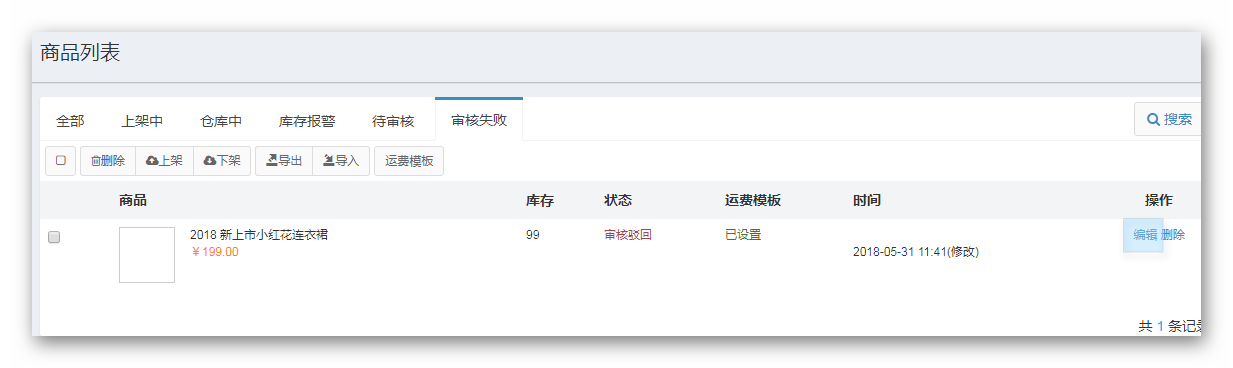The width and height of the screenshot is (1233, 368).
Task: Select the 待审核 tab
Action: pos(393,121)
